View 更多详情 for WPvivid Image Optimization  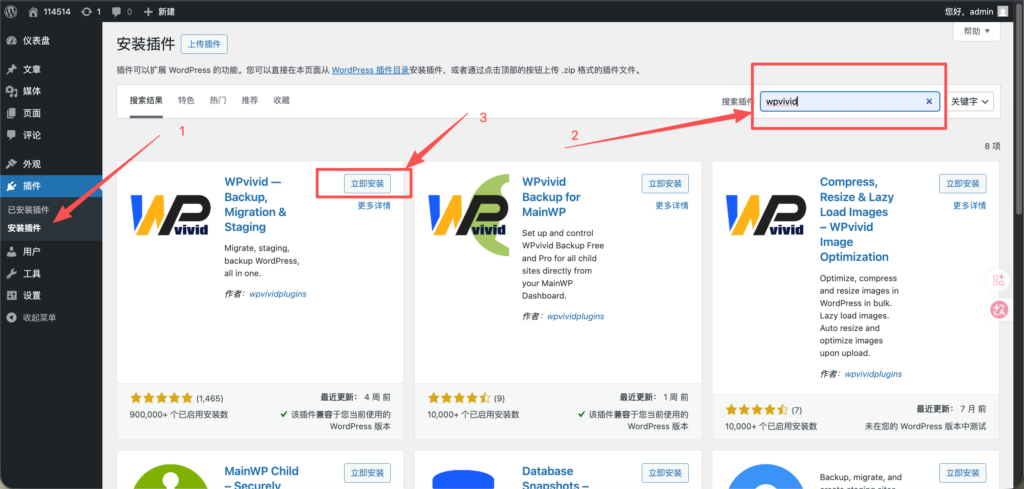[x=969, y=205]
